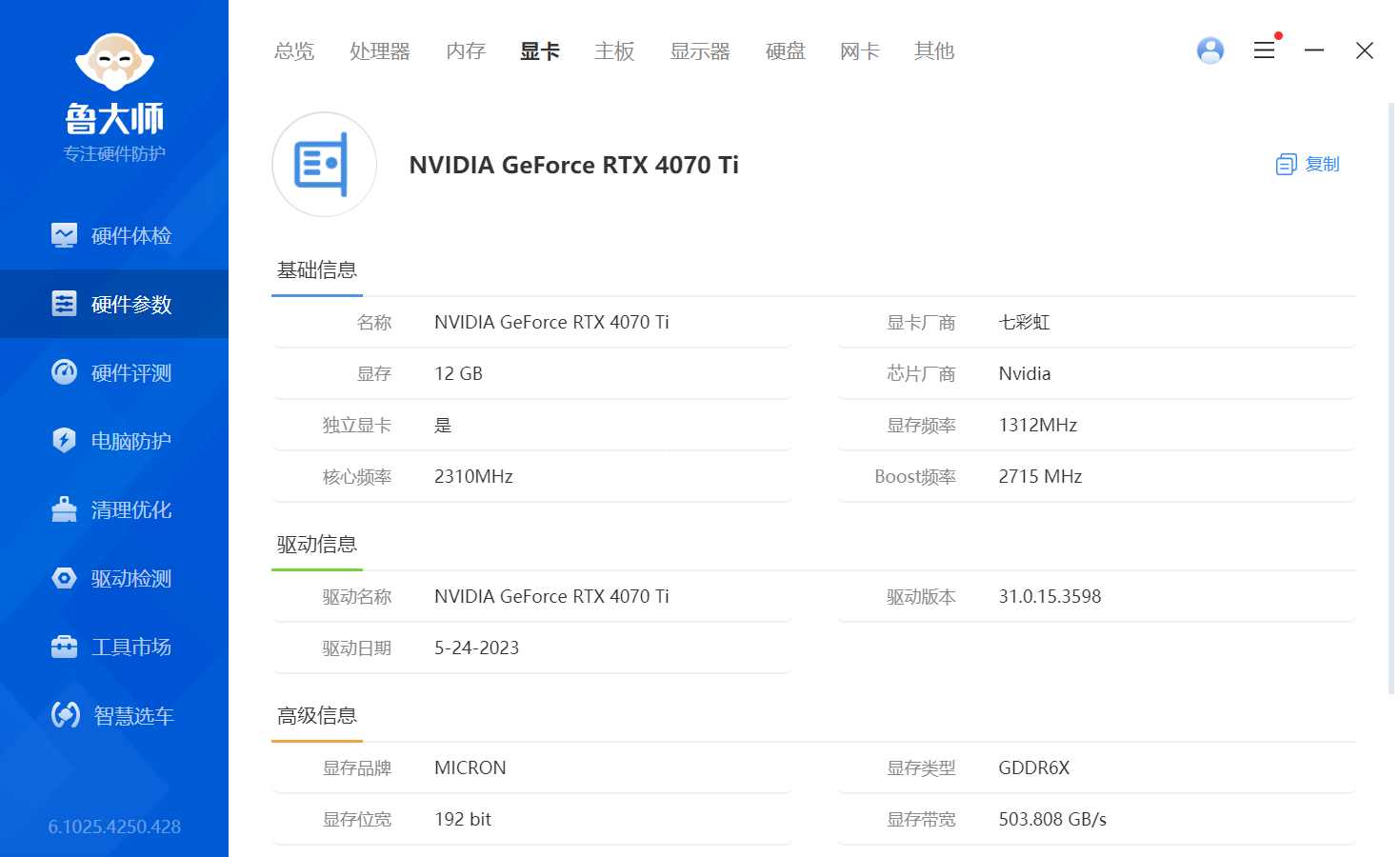The height and width of the screenshot is (857, 1400).
Task: Click the 显存品牌 value MICRON
Action: [x=470, y=767]
